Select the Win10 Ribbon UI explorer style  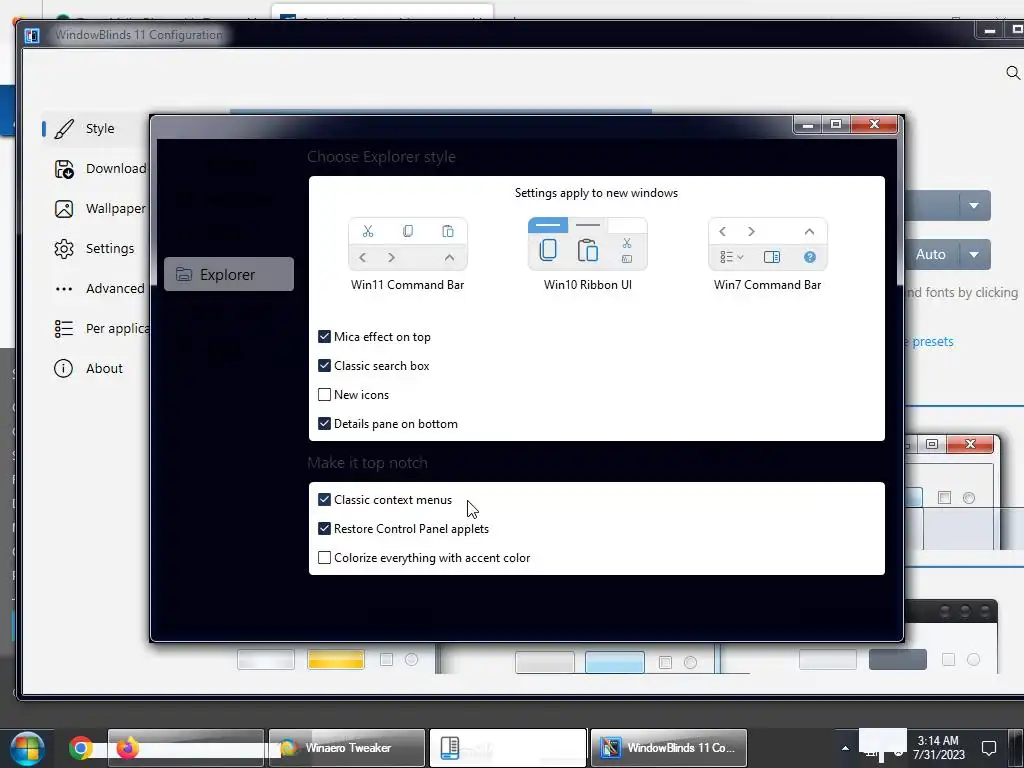pyautogui.click(x=587, y=254)
